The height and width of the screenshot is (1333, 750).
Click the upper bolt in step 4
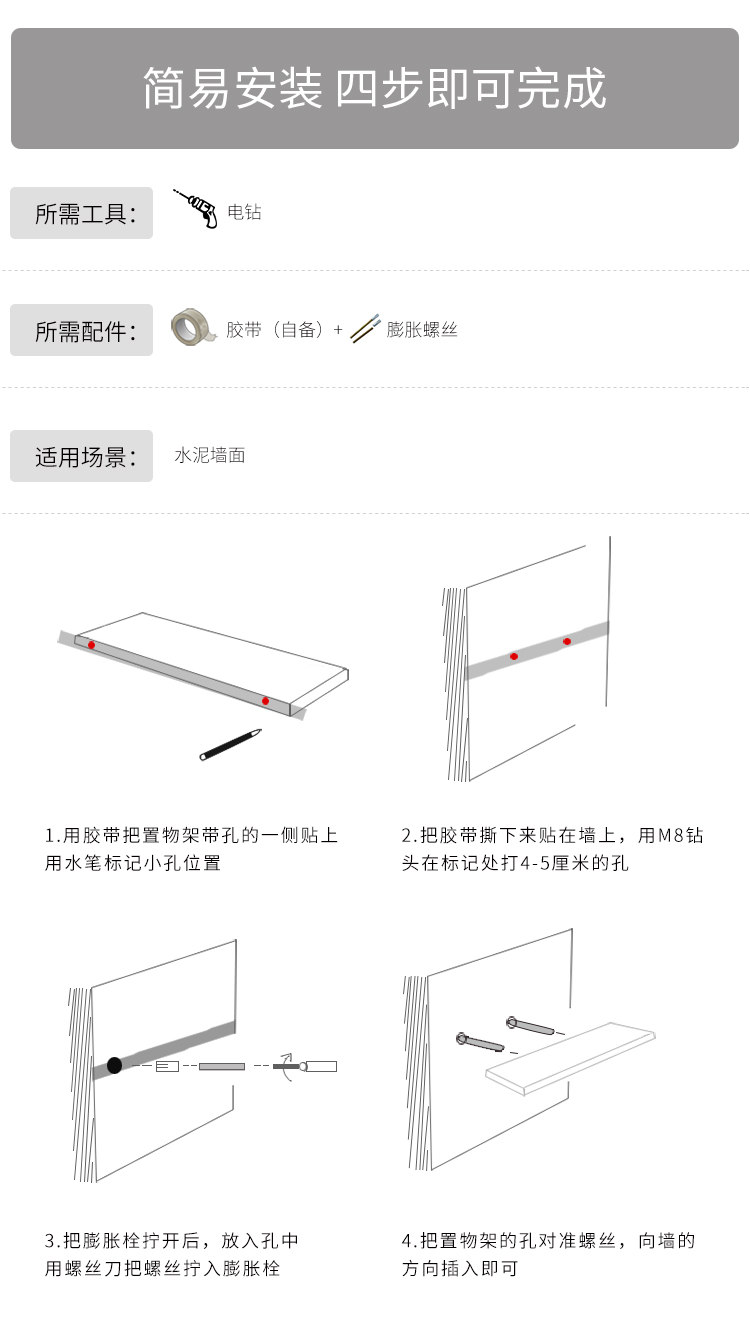point(531,1025)
